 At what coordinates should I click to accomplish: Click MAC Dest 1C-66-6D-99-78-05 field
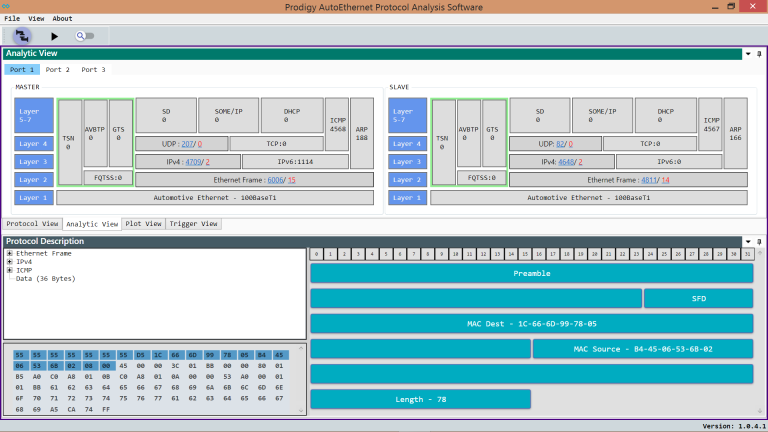click(532, 324)
